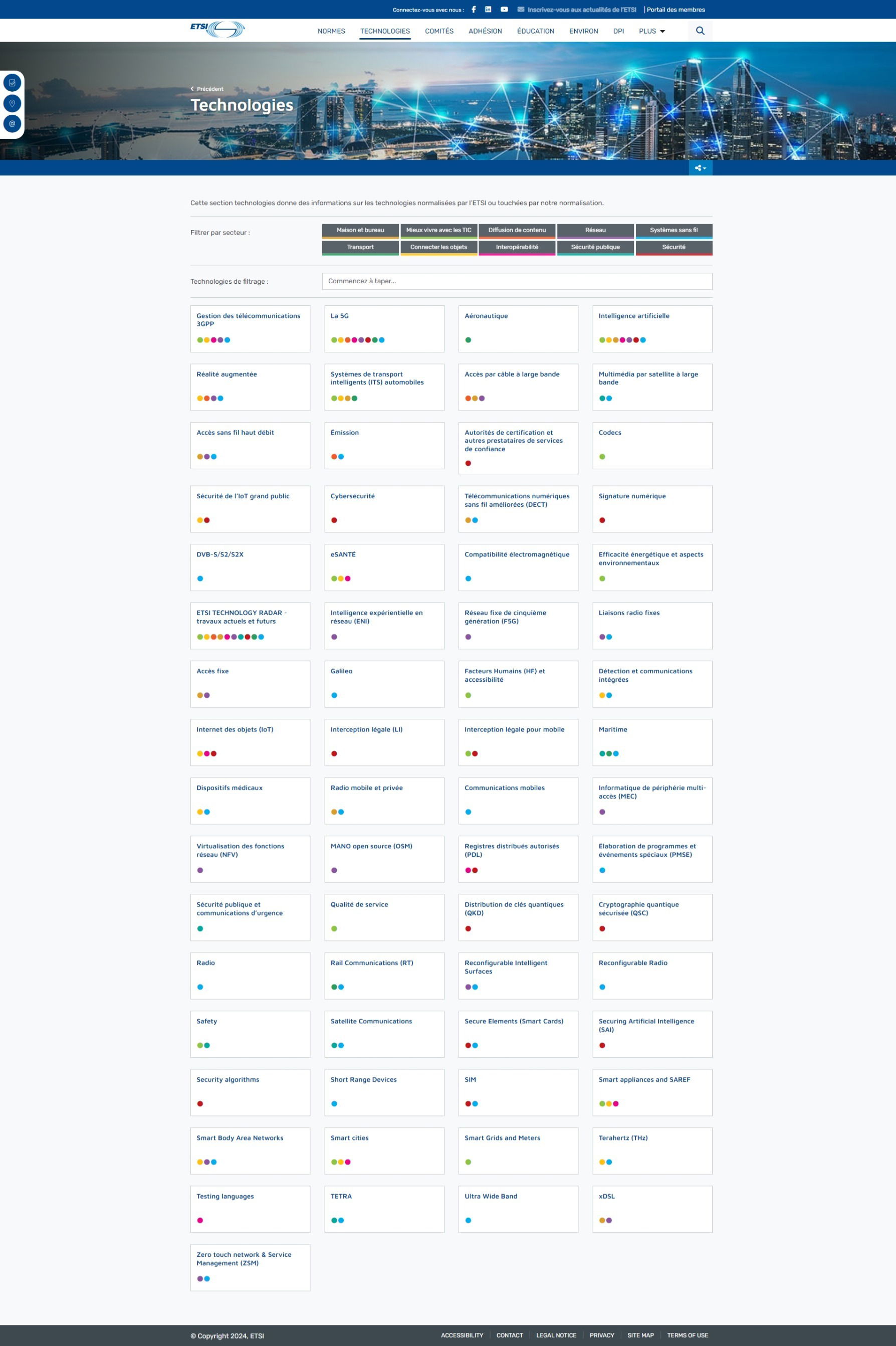Click the @ contact sidebar icon

click(x=12, y=123)
